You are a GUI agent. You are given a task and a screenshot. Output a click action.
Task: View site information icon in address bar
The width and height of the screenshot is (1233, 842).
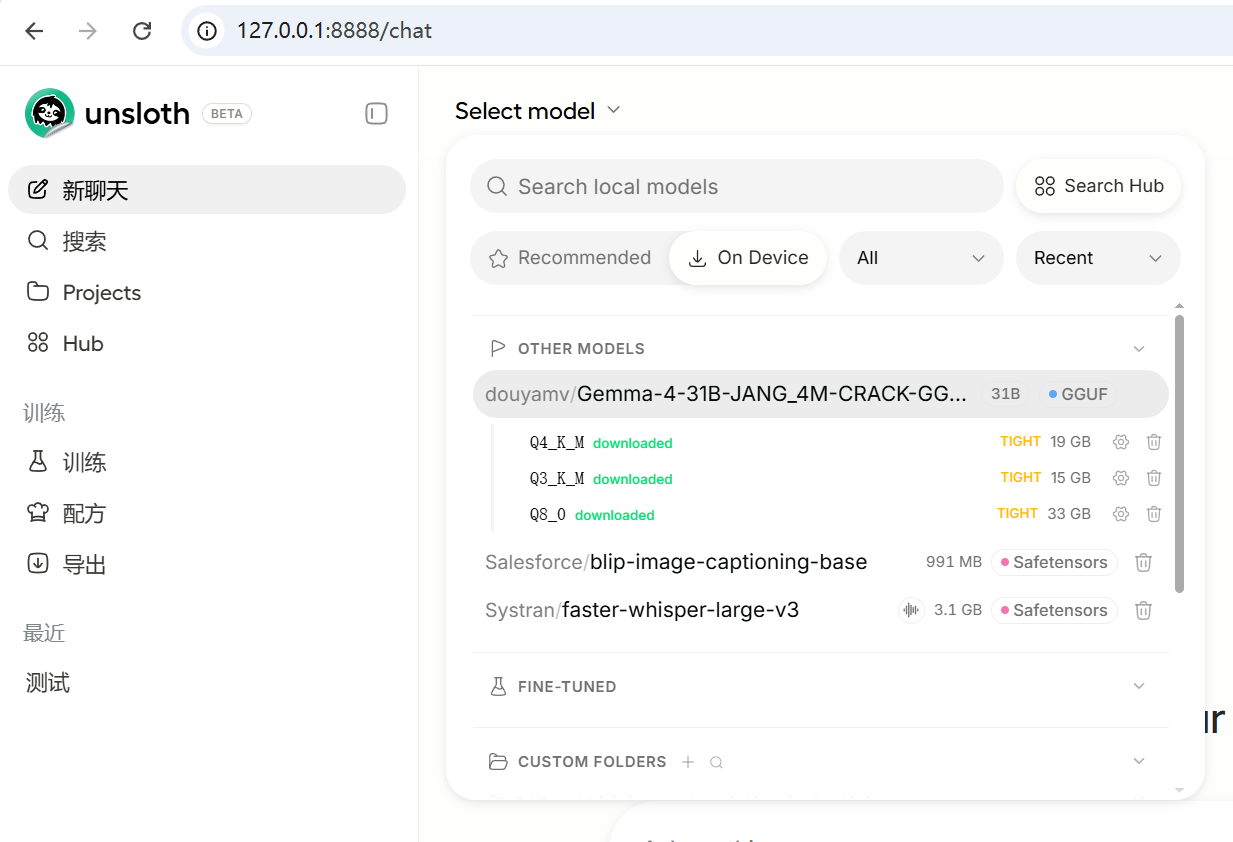[207, 31]
